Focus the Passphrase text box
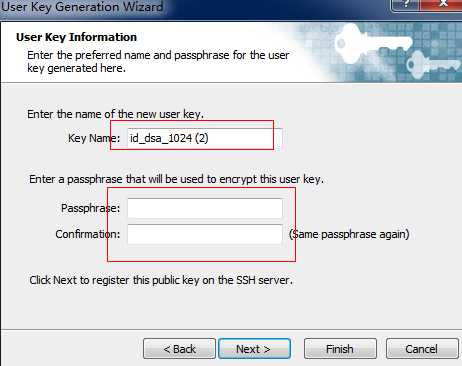 [205, 208]
